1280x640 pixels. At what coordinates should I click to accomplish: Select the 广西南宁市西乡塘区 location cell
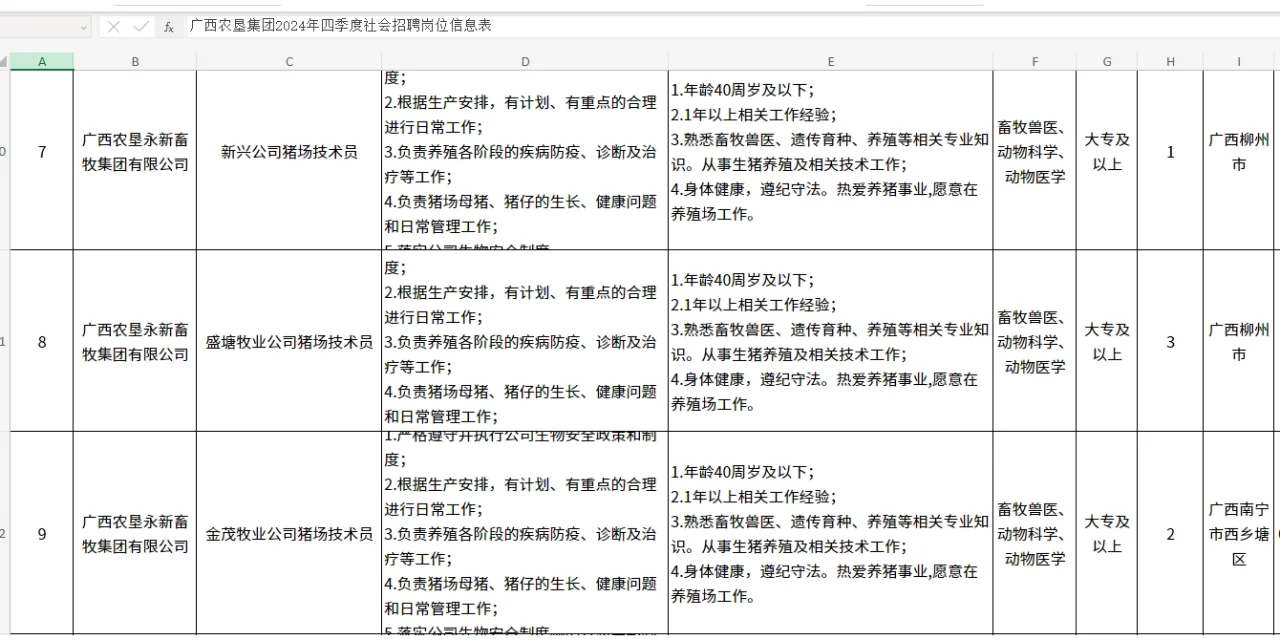(1239, 533)
